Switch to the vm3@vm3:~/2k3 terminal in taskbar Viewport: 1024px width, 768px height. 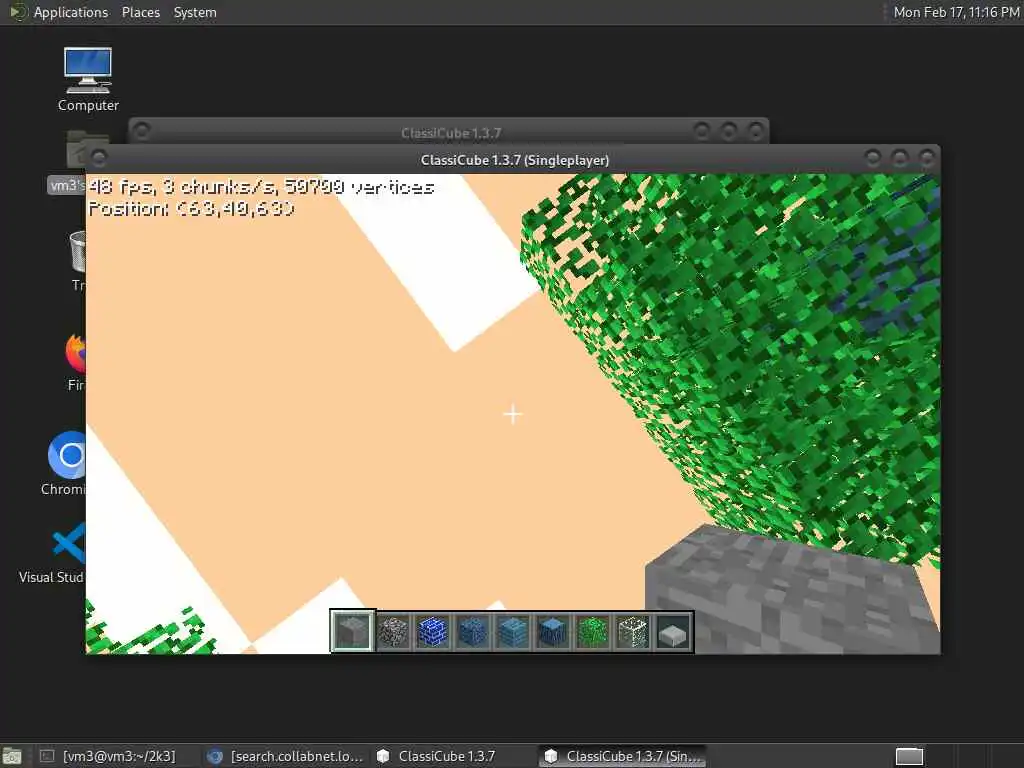point(110,756)
